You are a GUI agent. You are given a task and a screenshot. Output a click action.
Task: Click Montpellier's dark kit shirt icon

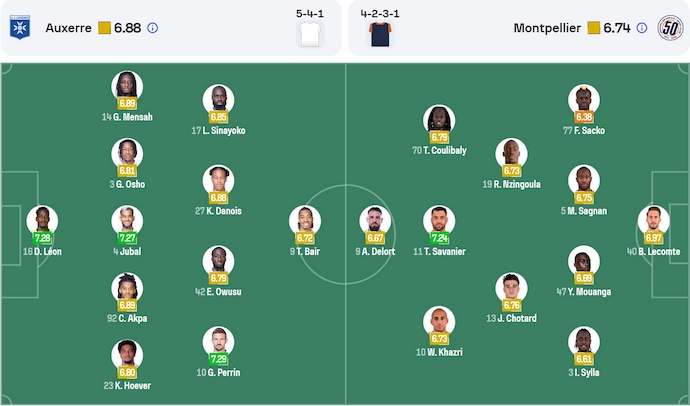click(379, 35)
